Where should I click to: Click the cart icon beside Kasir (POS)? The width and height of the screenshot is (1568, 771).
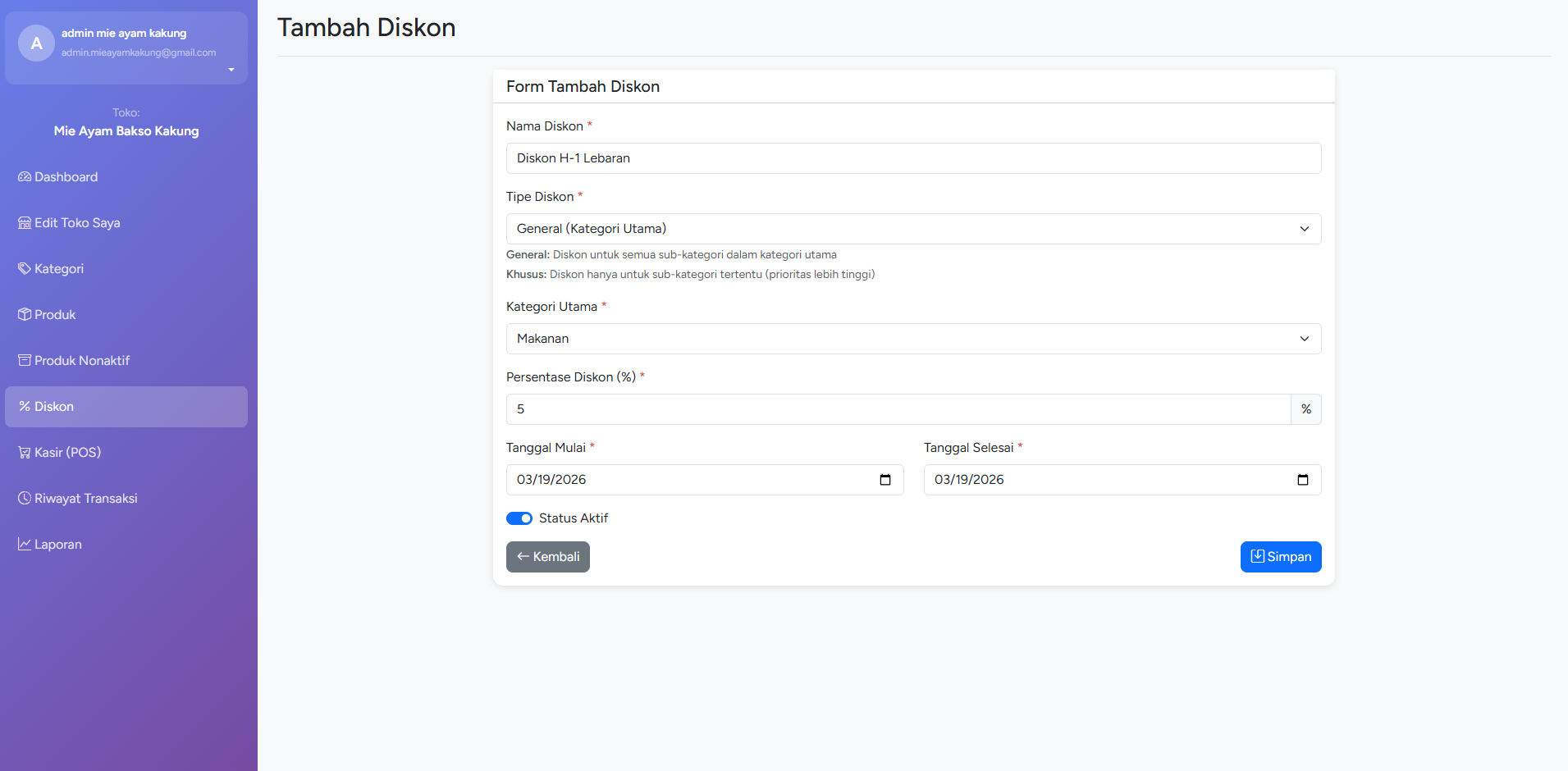tap(25, 453)
